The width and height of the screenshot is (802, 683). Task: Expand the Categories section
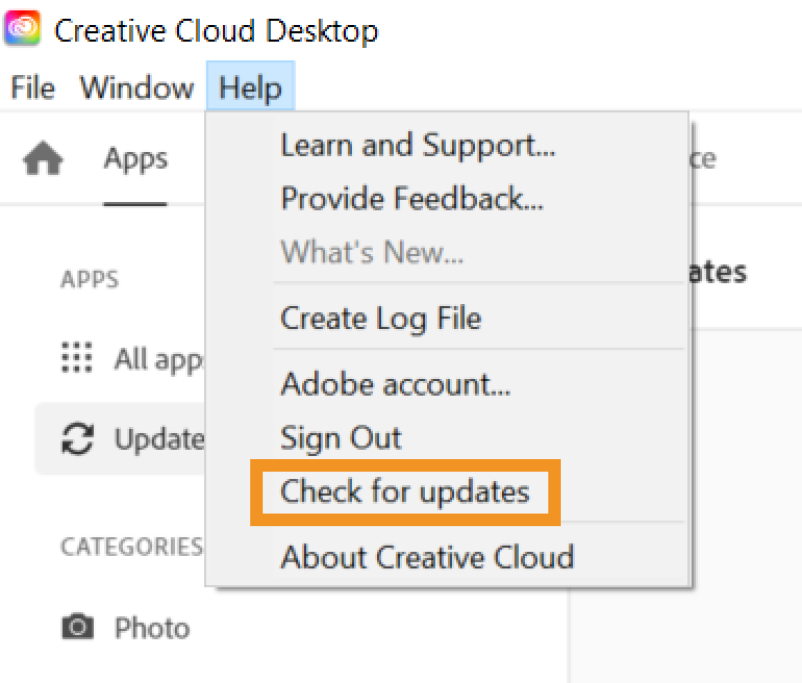click(x=131, y=546)
